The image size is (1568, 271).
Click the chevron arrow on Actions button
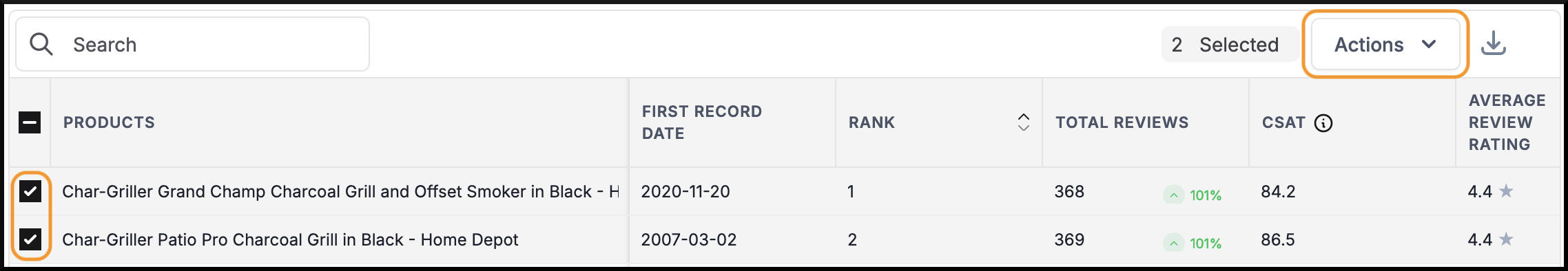coord(1429,45)
